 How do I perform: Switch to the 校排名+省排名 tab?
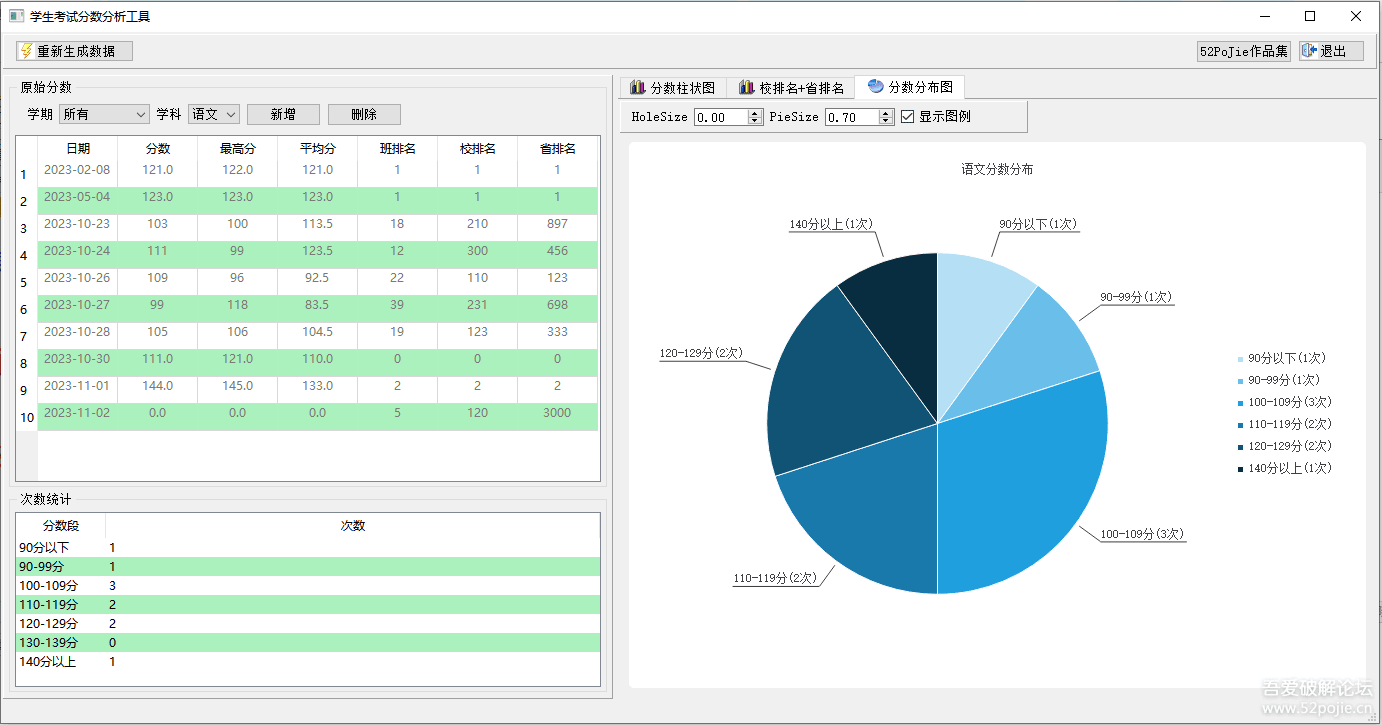(791, 88)
